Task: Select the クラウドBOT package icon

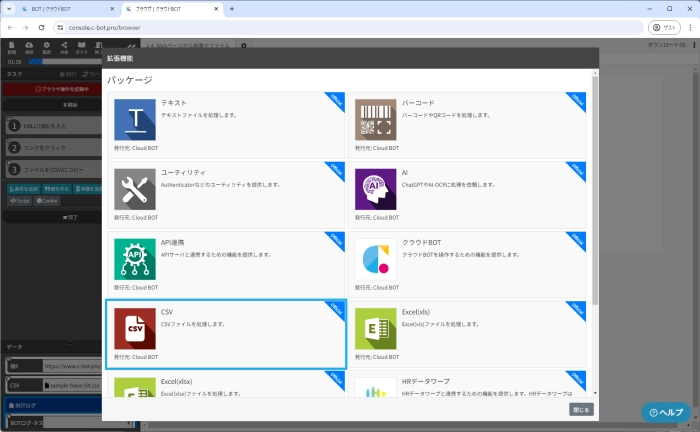Action: 376,258
